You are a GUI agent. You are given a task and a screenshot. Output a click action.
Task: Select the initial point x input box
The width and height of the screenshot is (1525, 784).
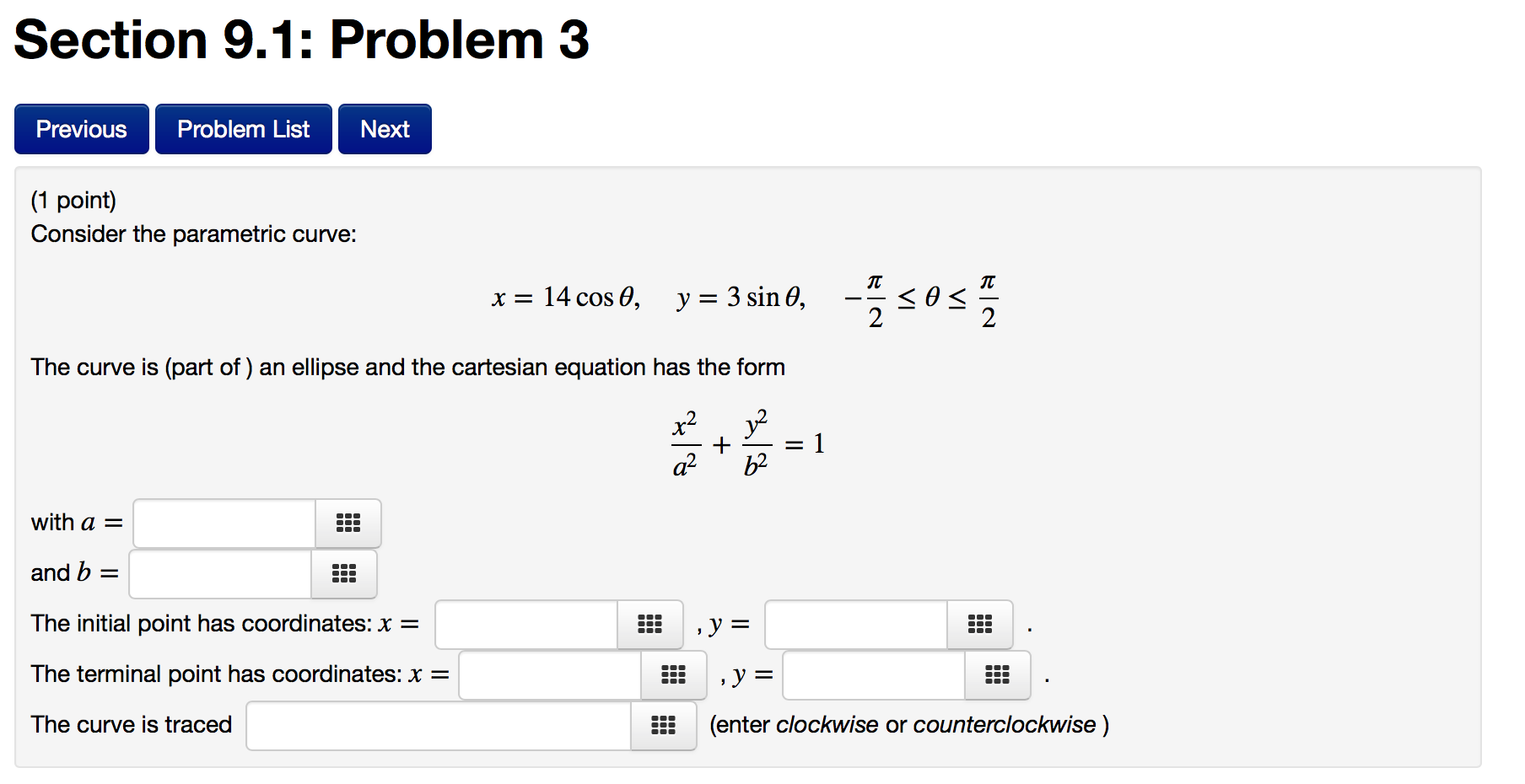coord(526,625)
